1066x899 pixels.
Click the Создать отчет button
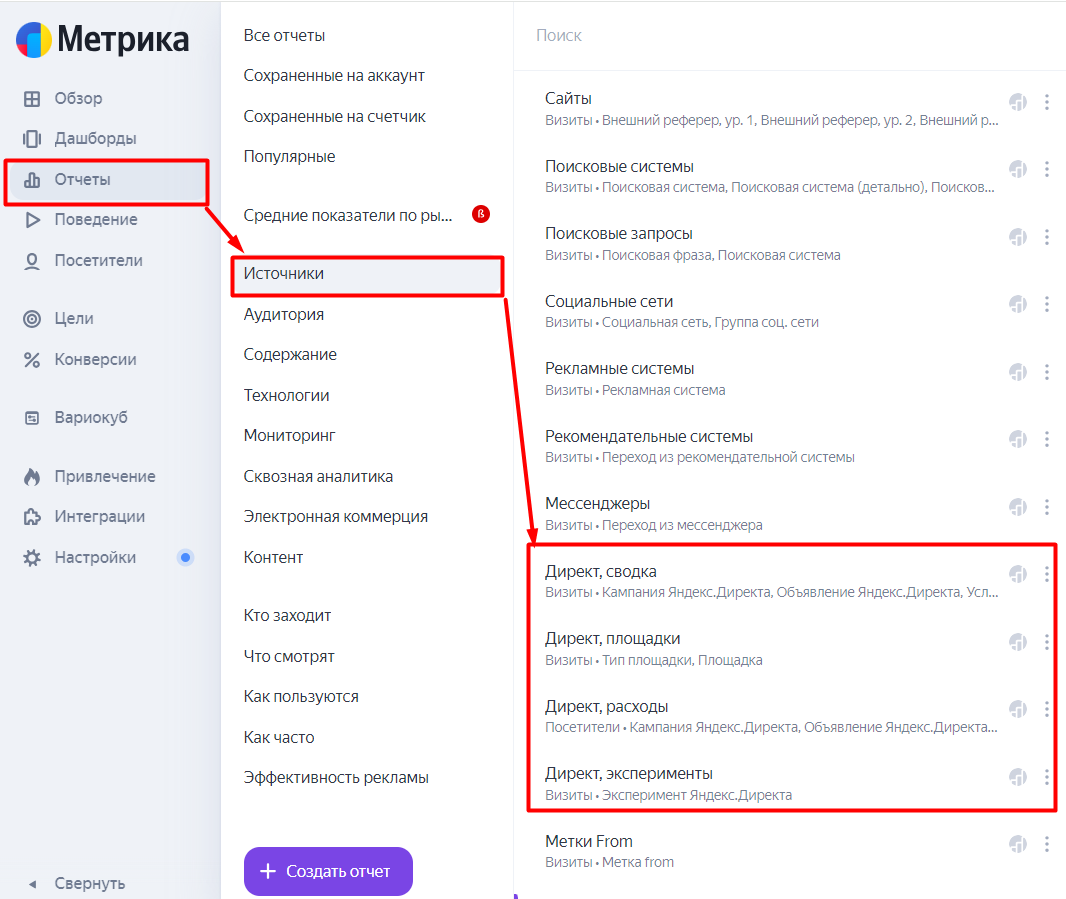coord(328,871)
